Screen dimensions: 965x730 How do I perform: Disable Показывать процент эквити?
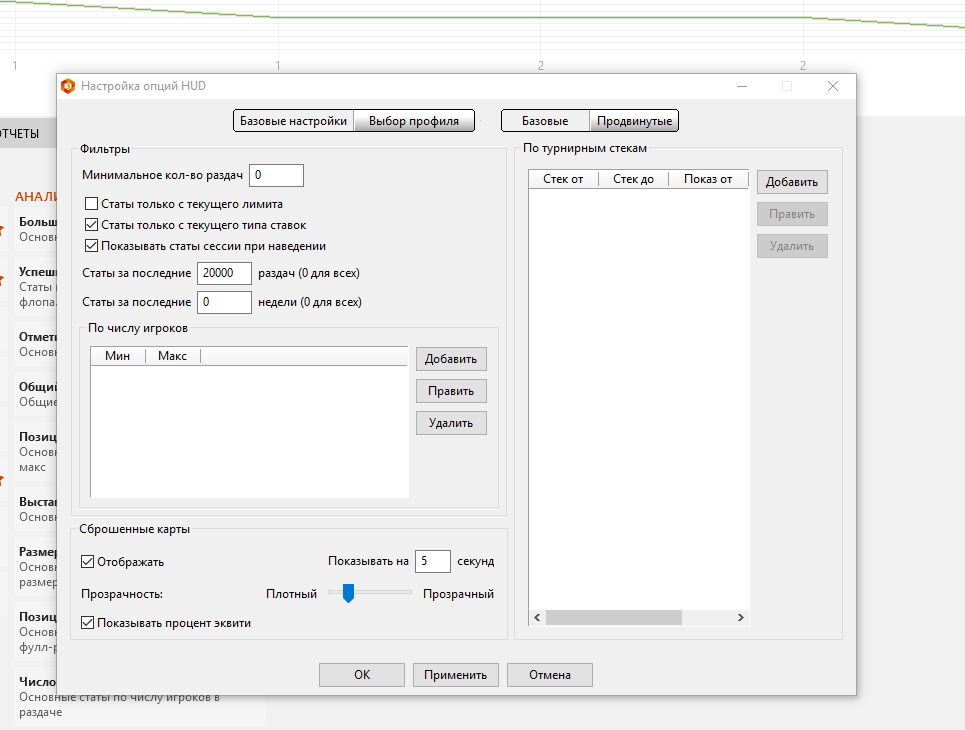(x=87, y=621)
